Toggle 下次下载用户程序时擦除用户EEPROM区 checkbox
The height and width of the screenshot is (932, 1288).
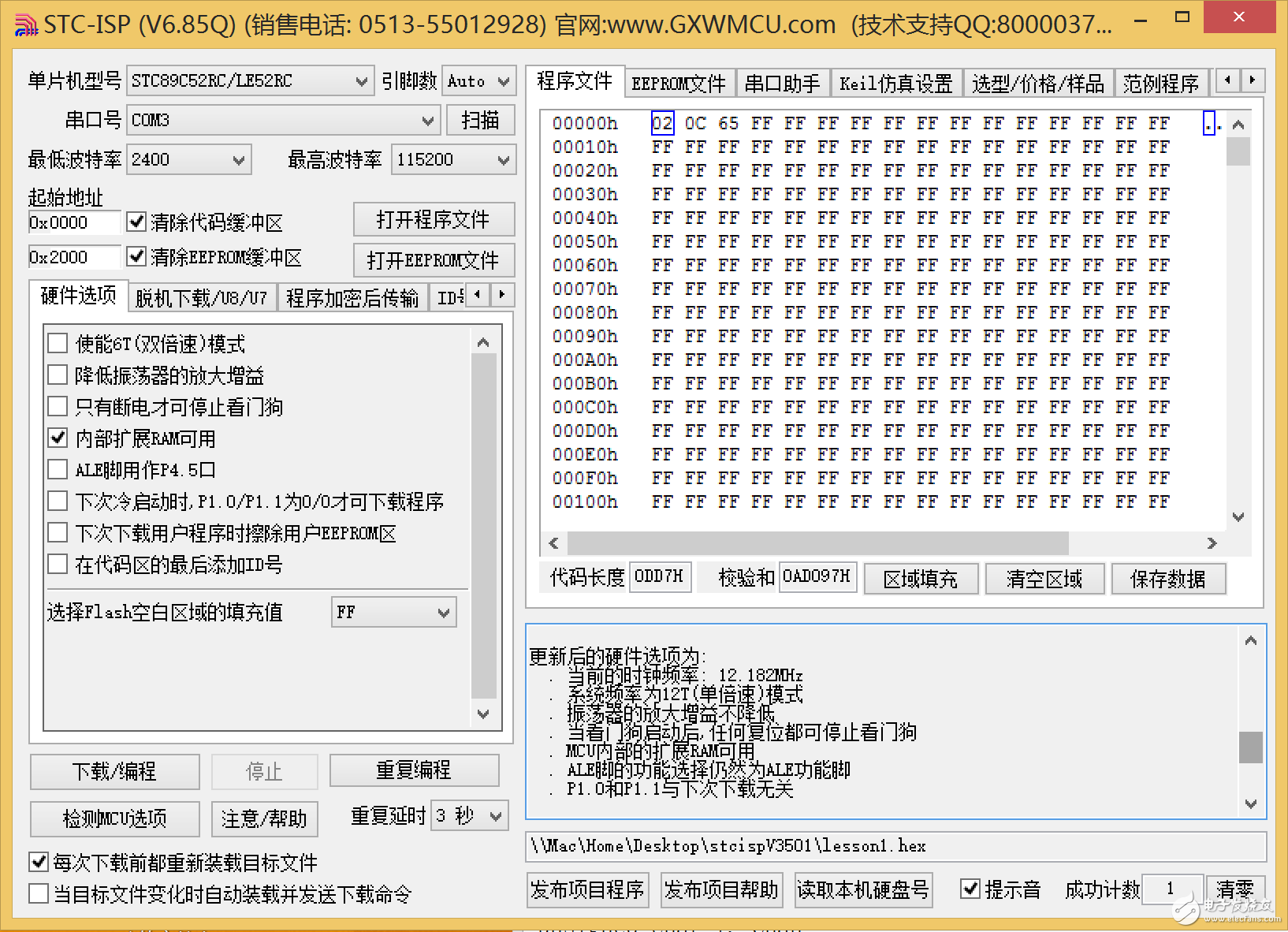coord(58,532)
